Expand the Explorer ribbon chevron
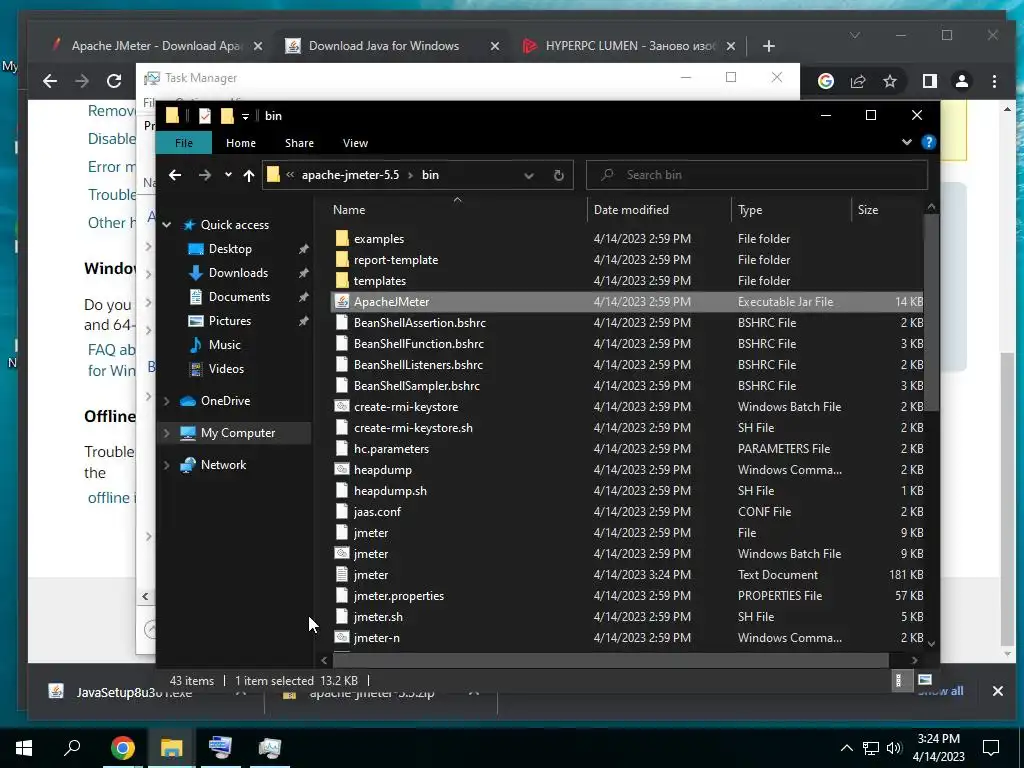The height and width of the screenshot is (768, 1024). click(906, 142)
